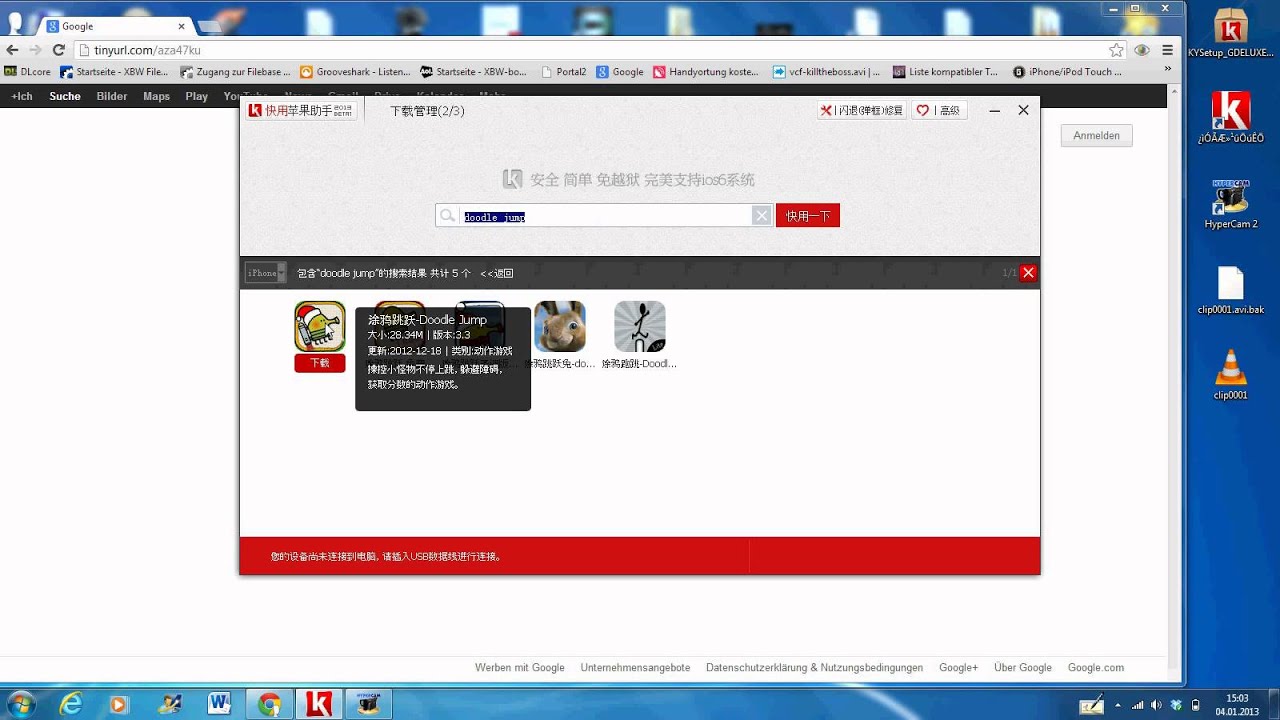Click Chrome back arrow
This screenshot has width=1280, height=720.
(x=12, y=50)
